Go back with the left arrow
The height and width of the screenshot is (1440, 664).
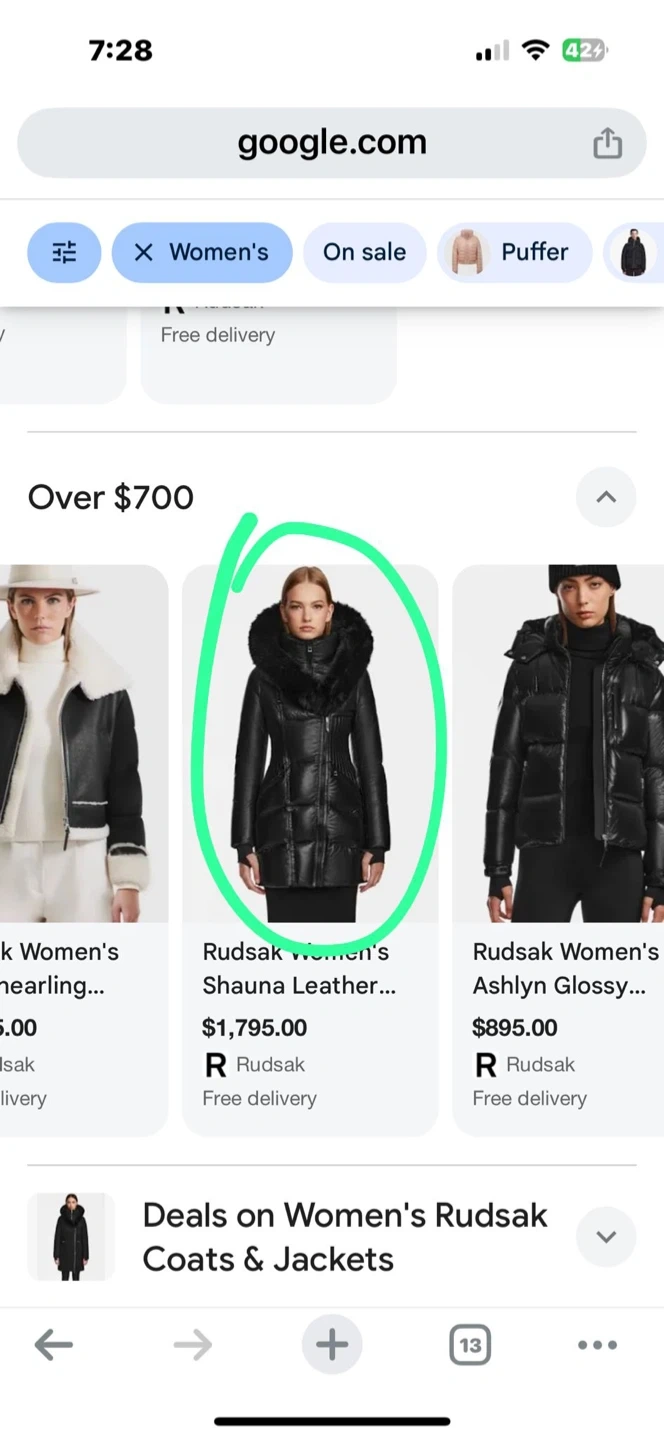tap(54, 1345)
